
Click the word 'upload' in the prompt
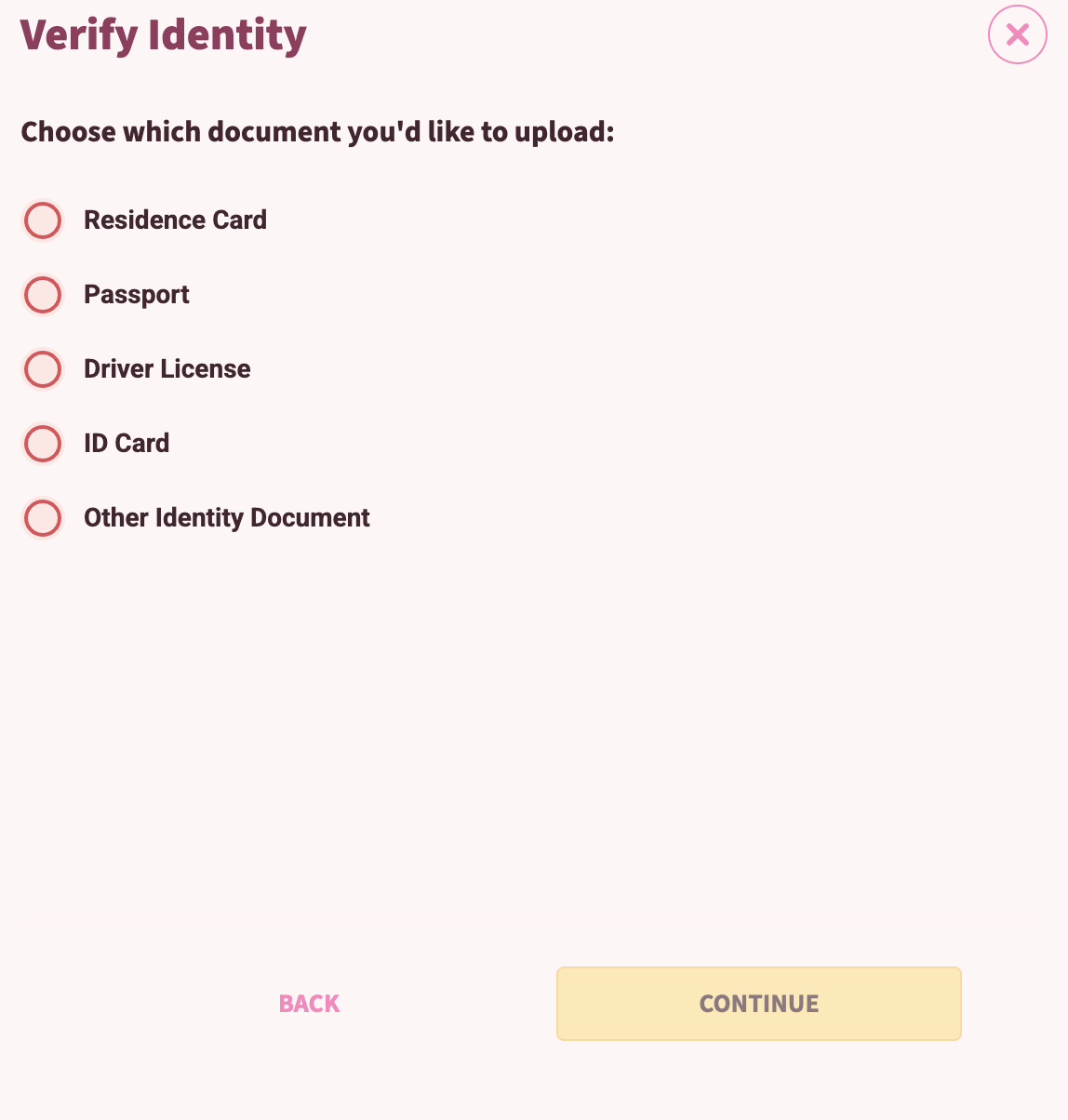[562, 132]
